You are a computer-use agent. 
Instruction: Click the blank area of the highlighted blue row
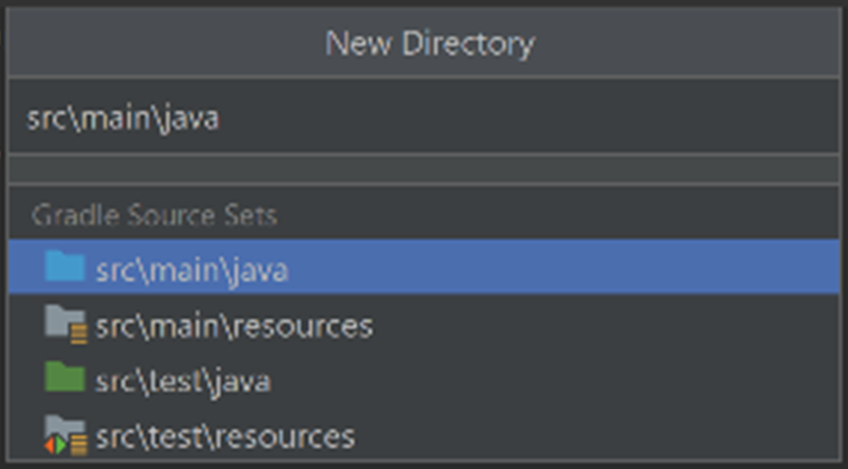click(562, 267)
